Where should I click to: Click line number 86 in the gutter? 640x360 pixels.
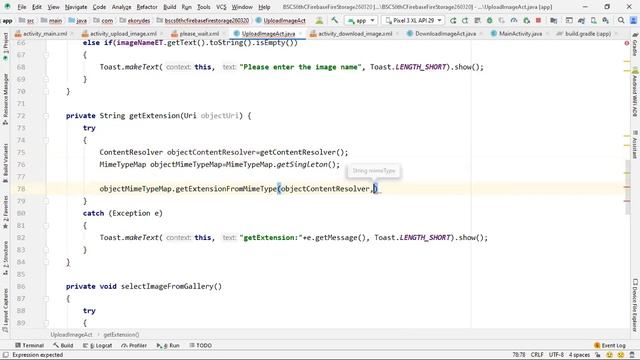click(x=21, y=287)
